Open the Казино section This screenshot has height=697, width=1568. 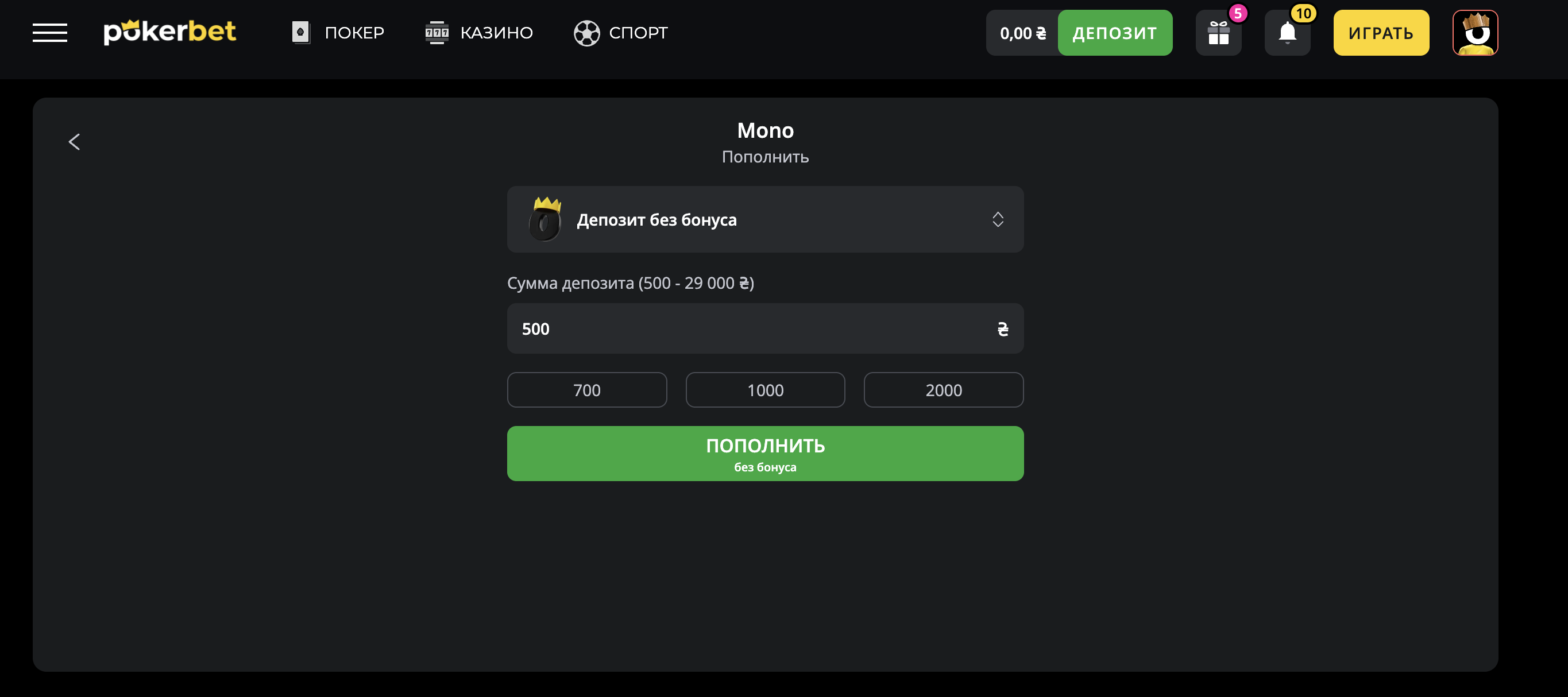479,33
